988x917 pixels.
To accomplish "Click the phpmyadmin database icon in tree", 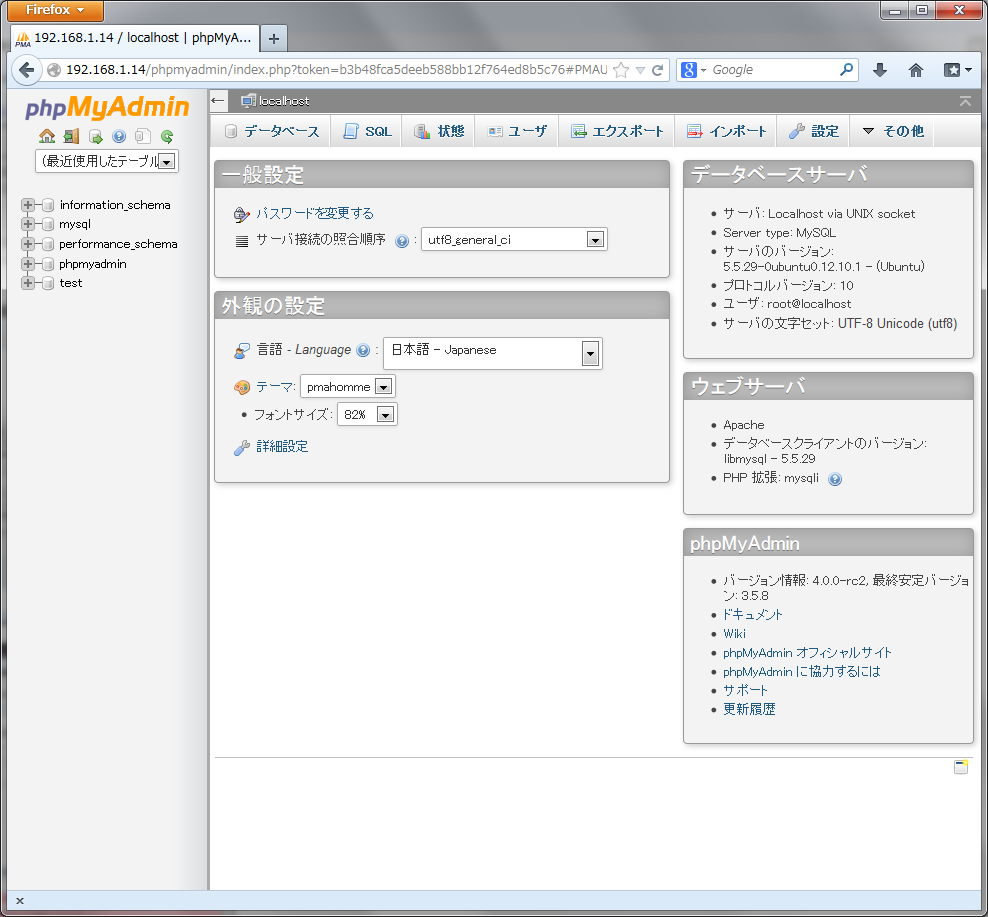I will [48, 263].
